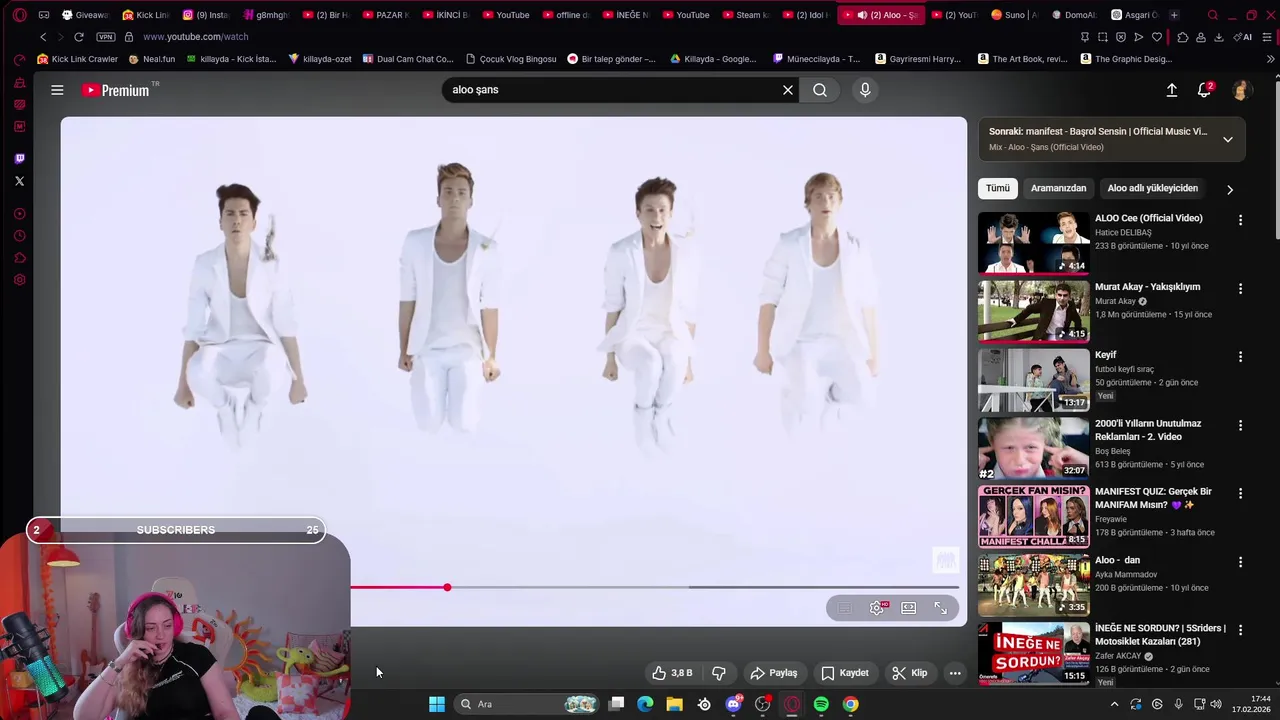Click the red playhead scrubber dot

tap(447, 587)
